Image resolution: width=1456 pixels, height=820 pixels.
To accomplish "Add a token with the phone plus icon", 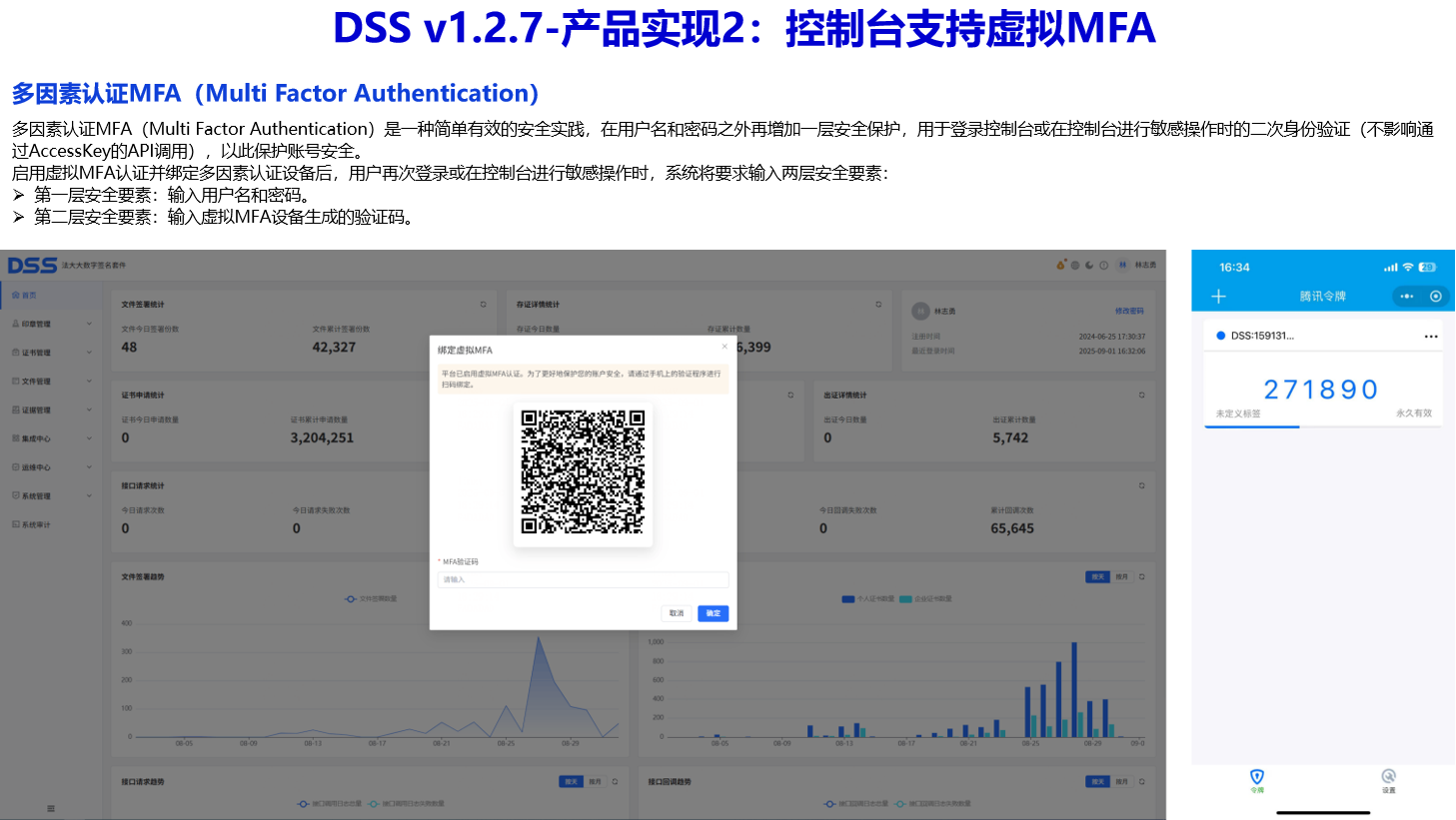I will 1218,297.
